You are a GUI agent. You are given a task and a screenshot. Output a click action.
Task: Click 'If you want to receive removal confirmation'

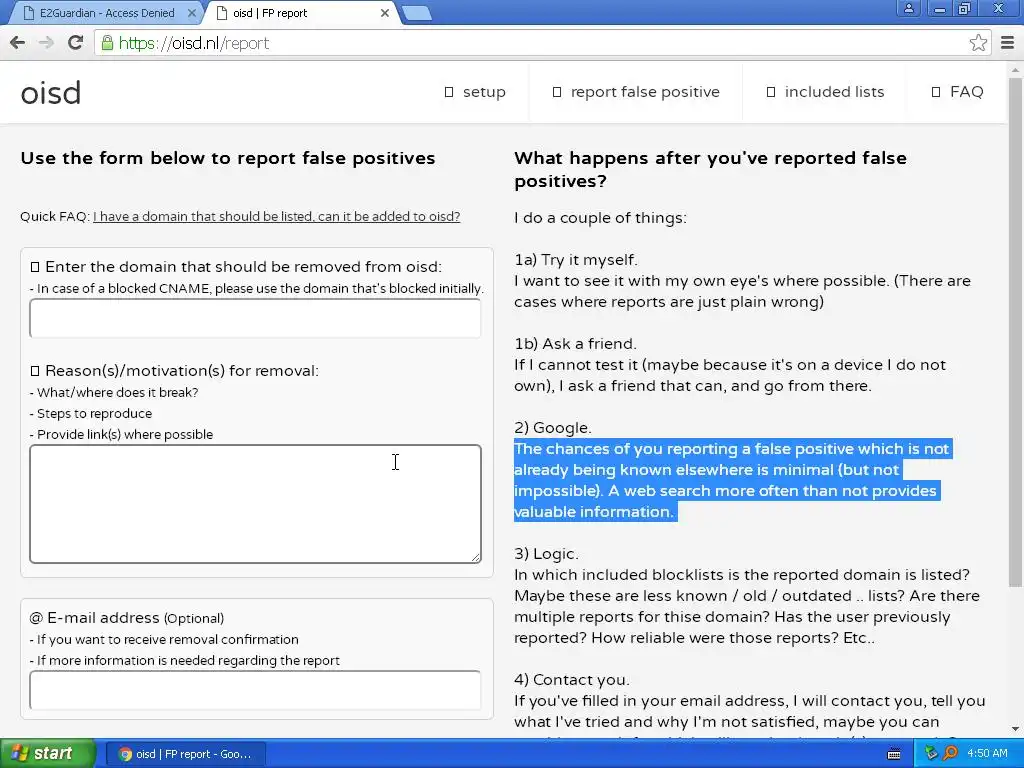point(164,639)
